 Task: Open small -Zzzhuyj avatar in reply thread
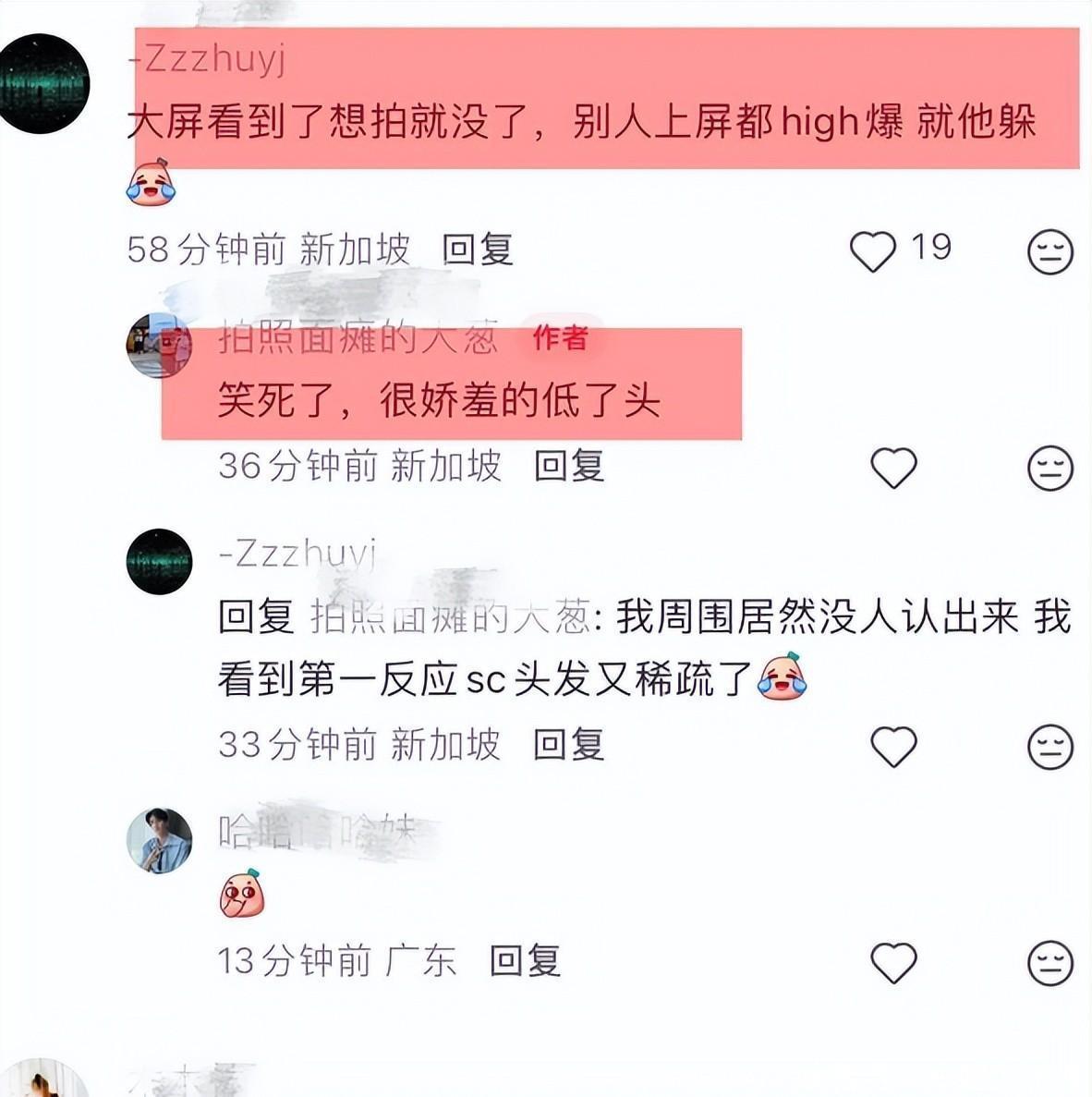[159, 562]
